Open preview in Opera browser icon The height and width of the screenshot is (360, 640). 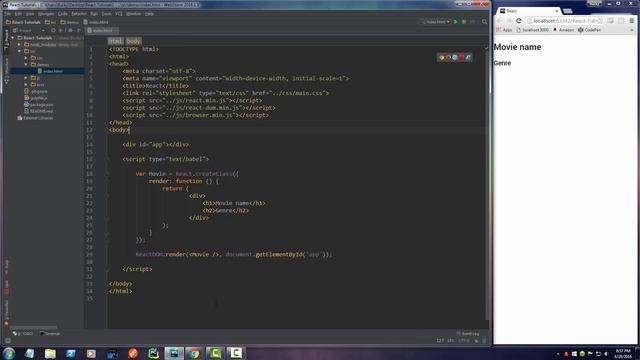pos(462,58)
